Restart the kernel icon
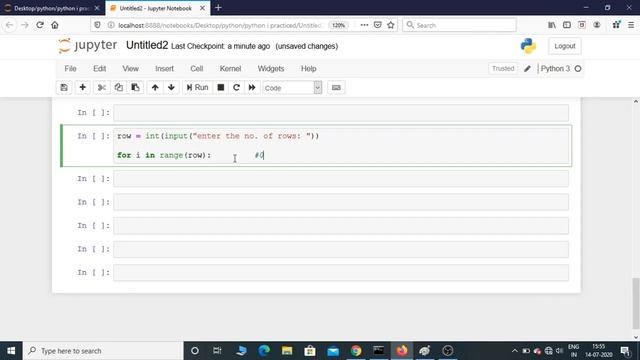Viewport: 640px width, 360px height. tap(236, 87)
